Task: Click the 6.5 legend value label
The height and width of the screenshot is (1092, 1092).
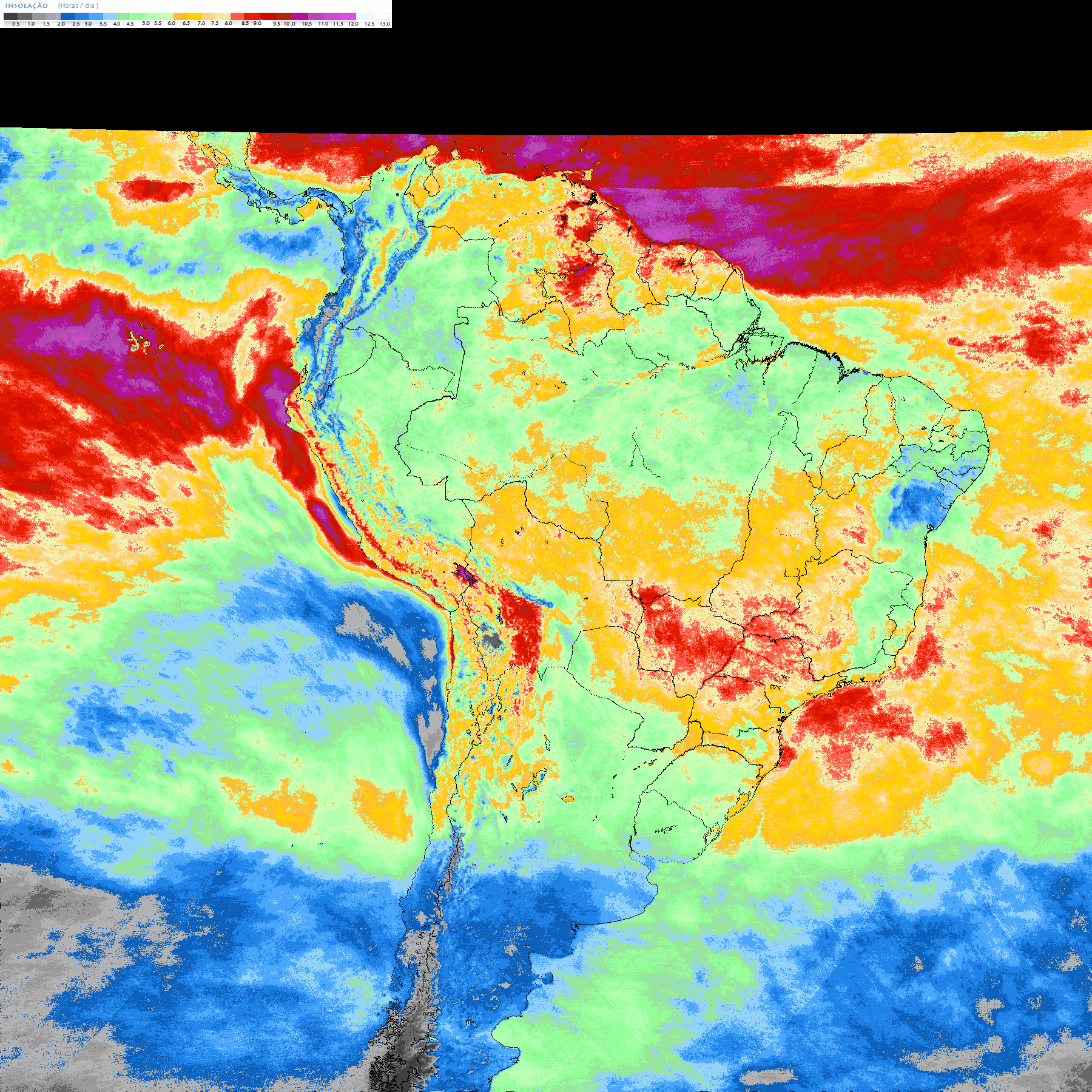Action: [x=186, y=23]
